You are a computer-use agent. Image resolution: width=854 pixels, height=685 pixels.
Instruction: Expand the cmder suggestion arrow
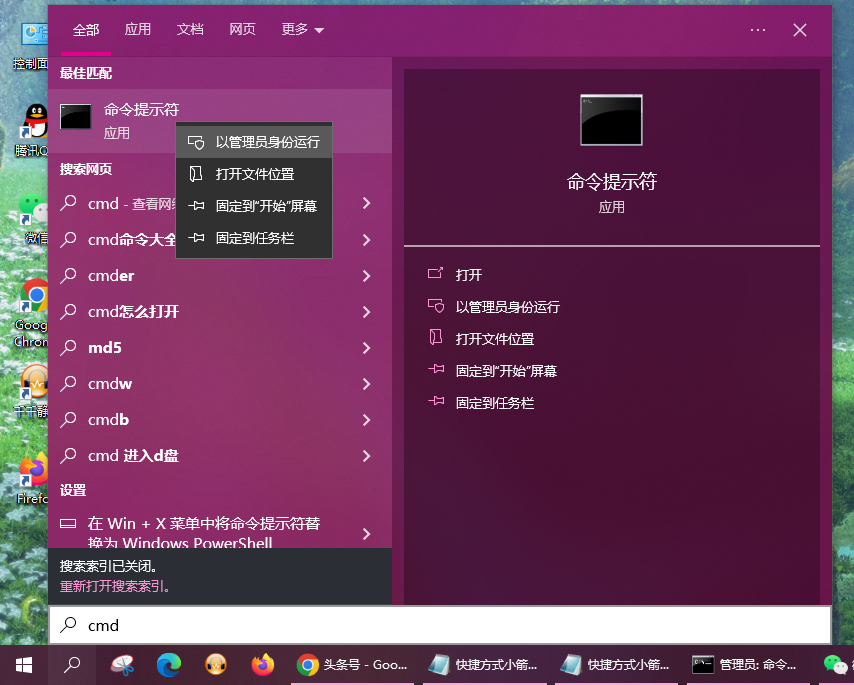(x=367, y=276)
